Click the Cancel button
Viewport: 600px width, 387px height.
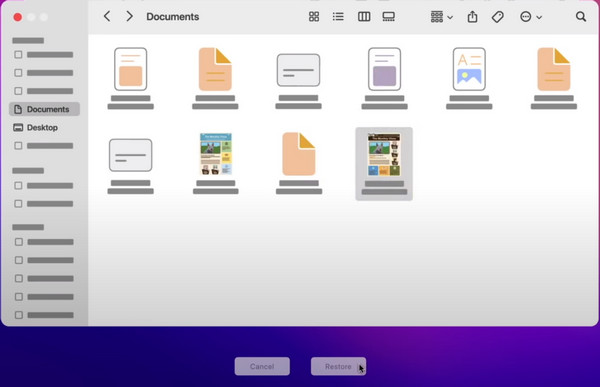click(262, 366)
